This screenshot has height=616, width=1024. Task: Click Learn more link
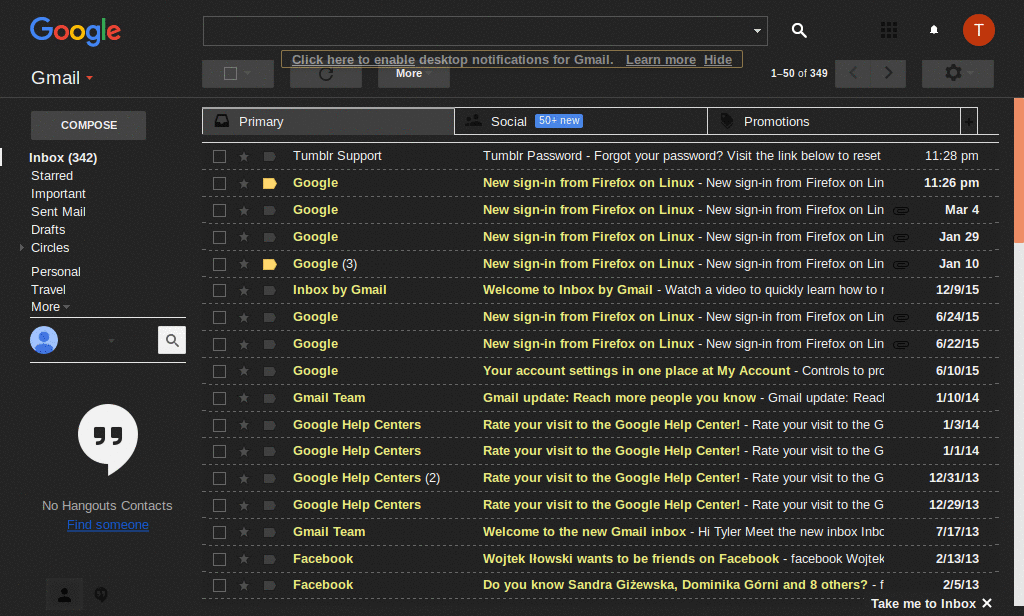(x=661, y=59)
